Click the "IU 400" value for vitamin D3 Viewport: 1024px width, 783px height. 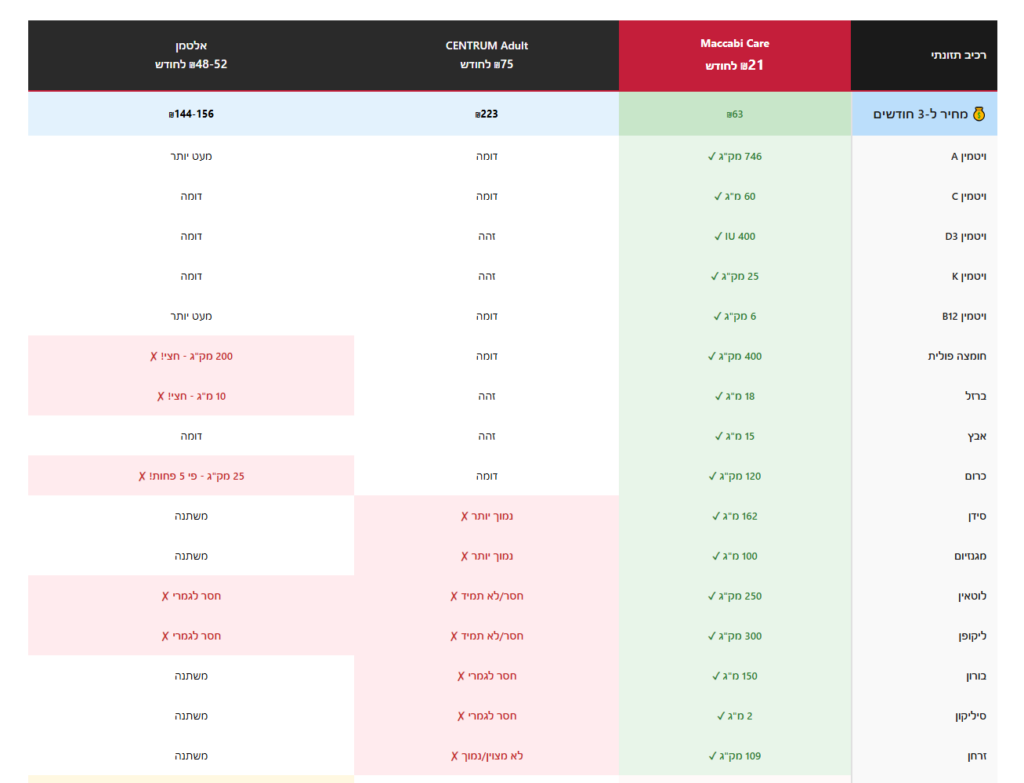735,236
